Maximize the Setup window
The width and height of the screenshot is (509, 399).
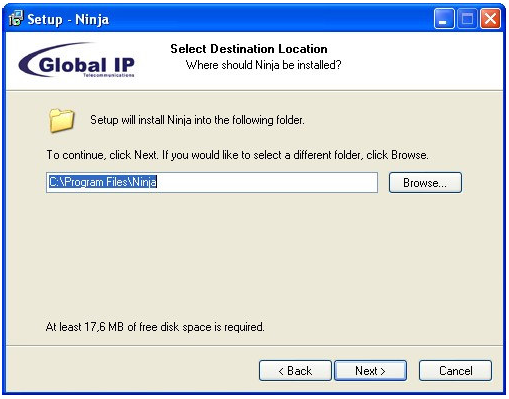point(467,19)
